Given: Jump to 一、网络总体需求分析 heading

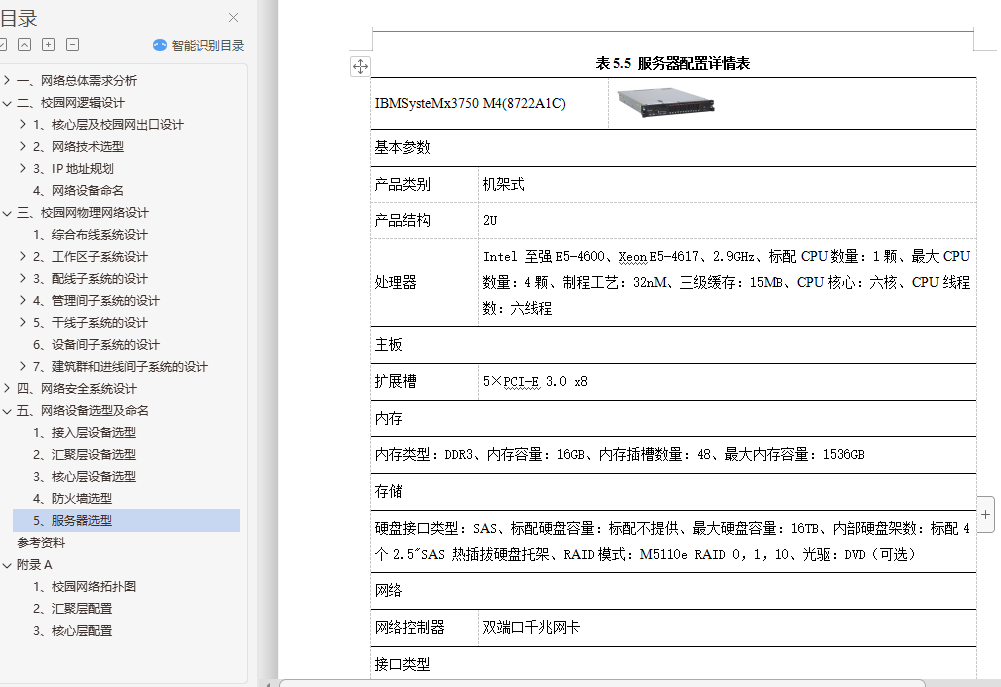Looking at the screenshot, I should tap(77, 80).
